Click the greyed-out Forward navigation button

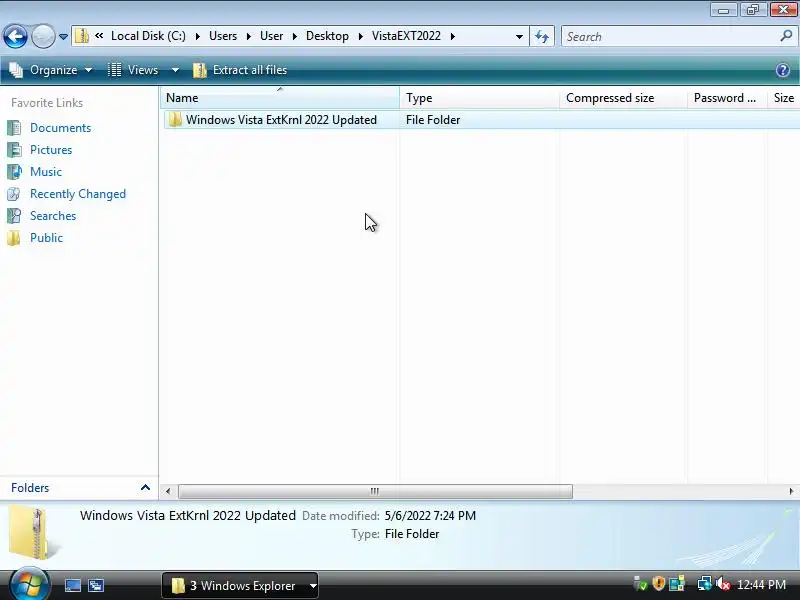[43, 36]
